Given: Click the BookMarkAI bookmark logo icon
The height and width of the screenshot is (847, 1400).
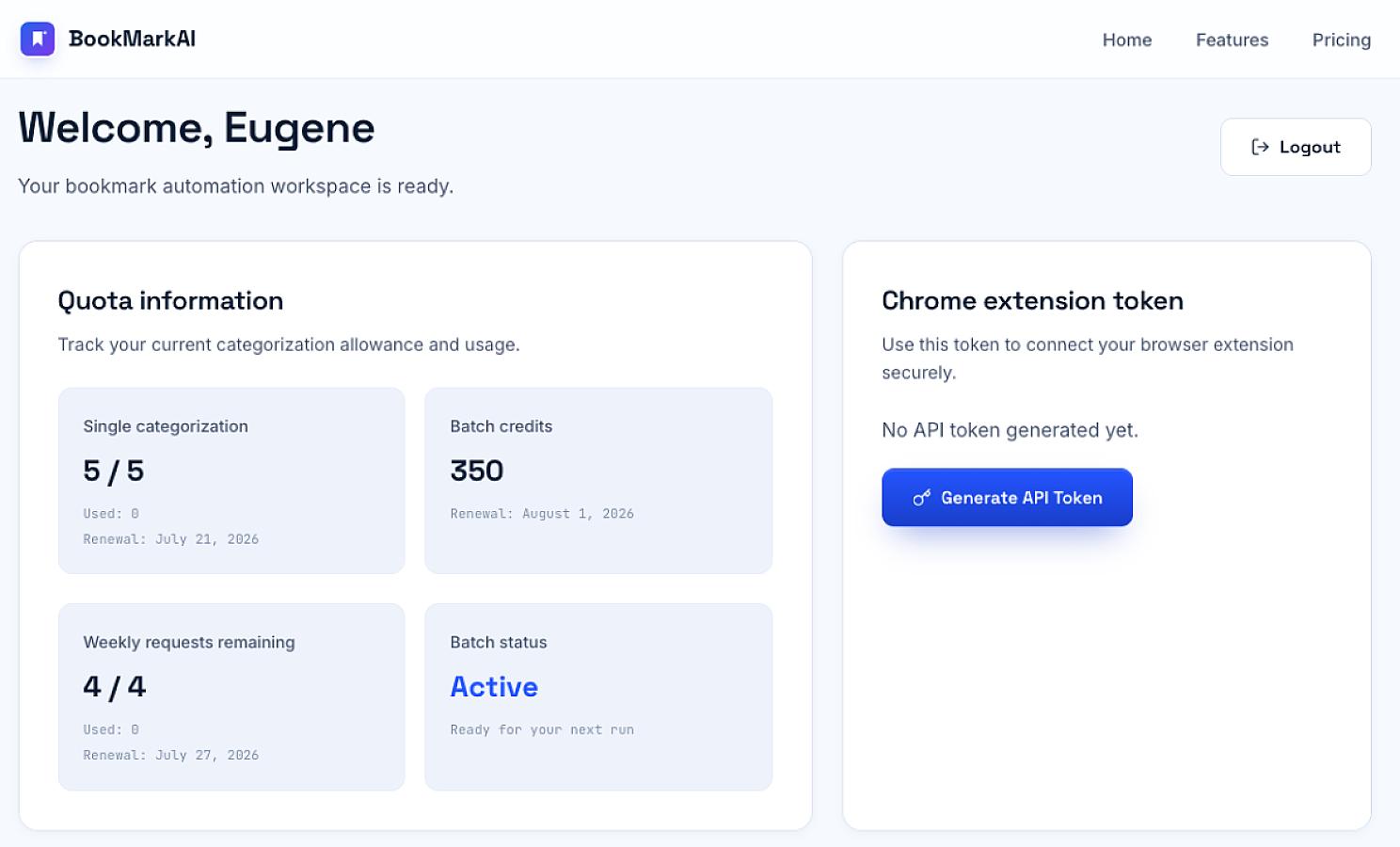Looking at the screenshot, I should click(38, 39).
